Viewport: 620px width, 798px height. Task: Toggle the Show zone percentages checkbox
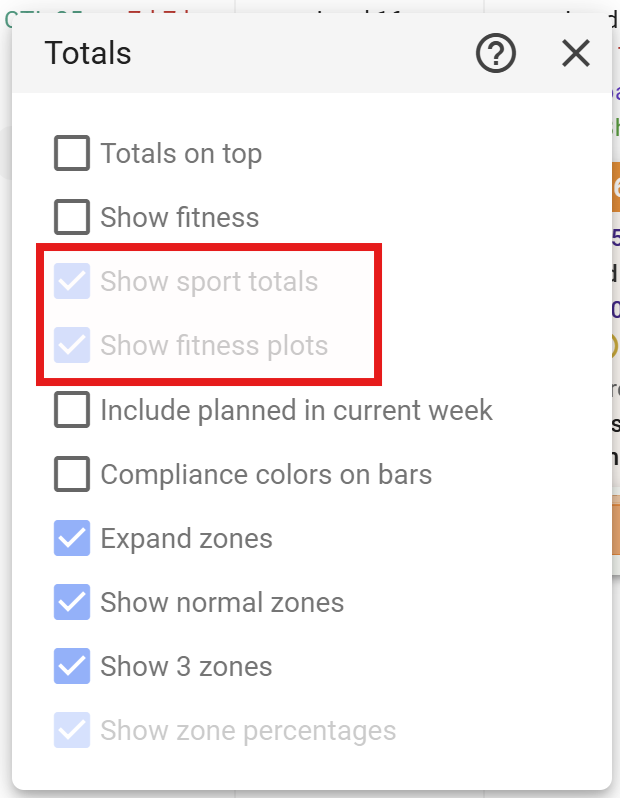(72, 730)
